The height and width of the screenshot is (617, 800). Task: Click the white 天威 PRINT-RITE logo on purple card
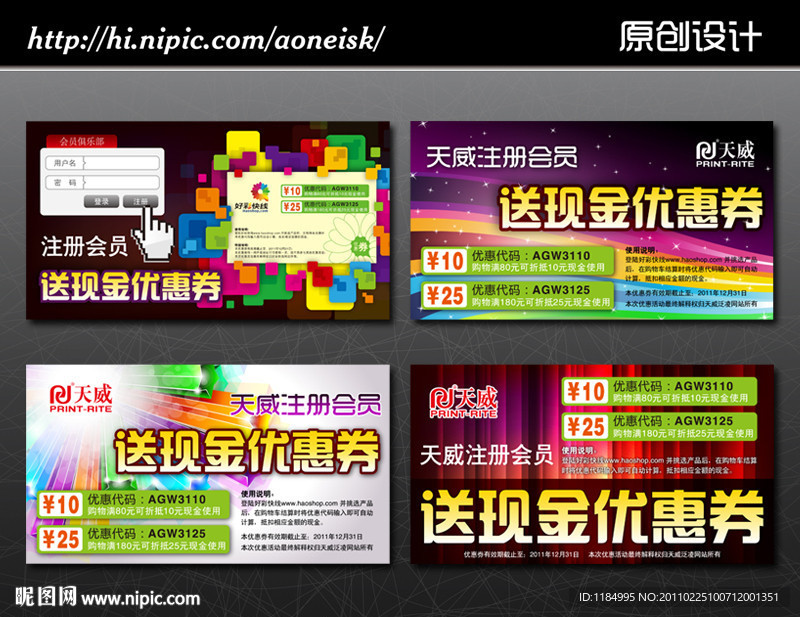pyautogui.click(x=725, y=154)
